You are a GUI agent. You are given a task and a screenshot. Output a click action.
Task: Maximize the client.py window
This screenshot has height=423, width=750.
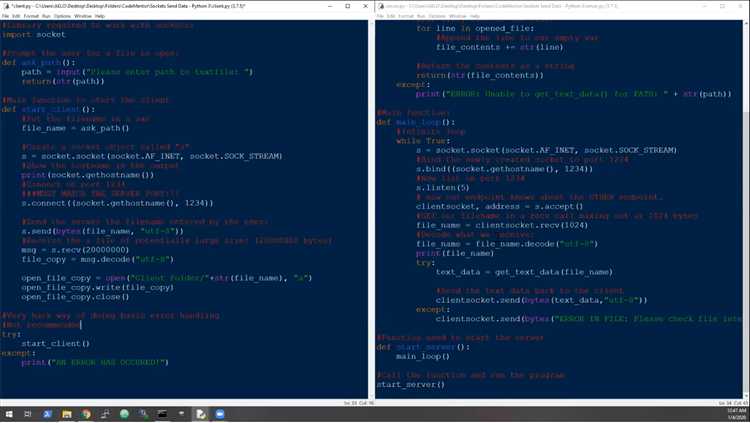tap(348, 6)
